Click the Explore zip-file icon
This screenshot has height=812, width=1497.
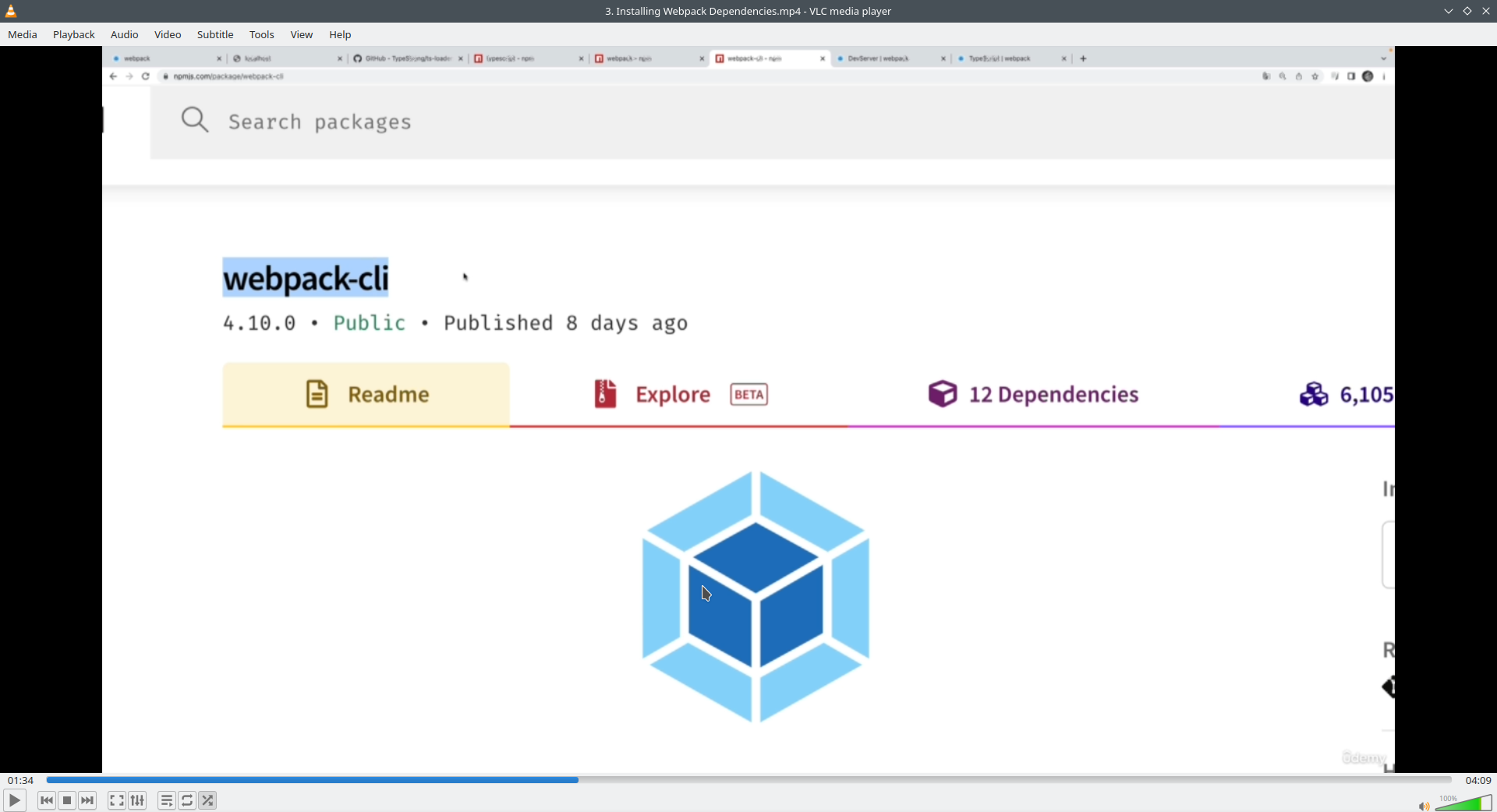(606, 394)
